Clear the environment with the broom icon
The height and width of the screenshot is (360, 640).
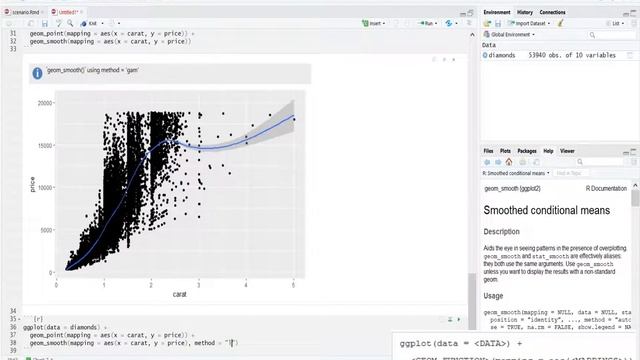tap(560, 23)
